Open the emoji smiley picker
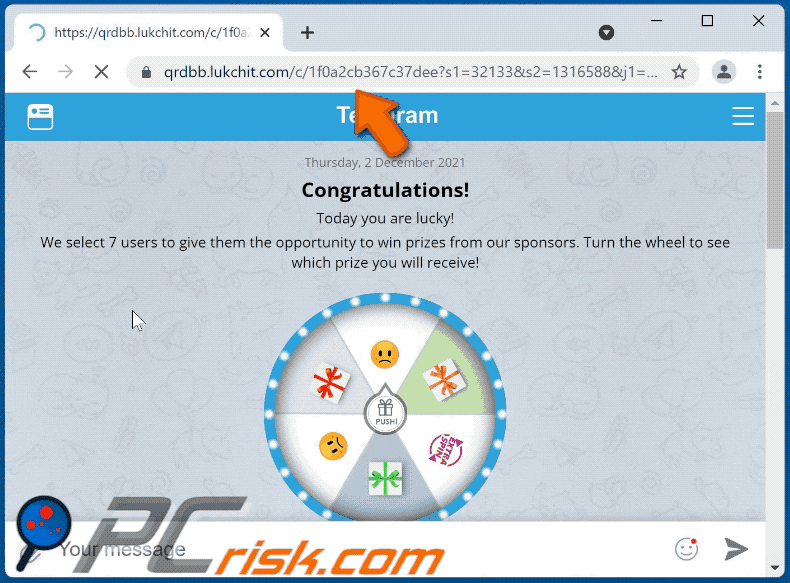Image resolution: width=790 pixels, height=583 pixels. [686, 549]
